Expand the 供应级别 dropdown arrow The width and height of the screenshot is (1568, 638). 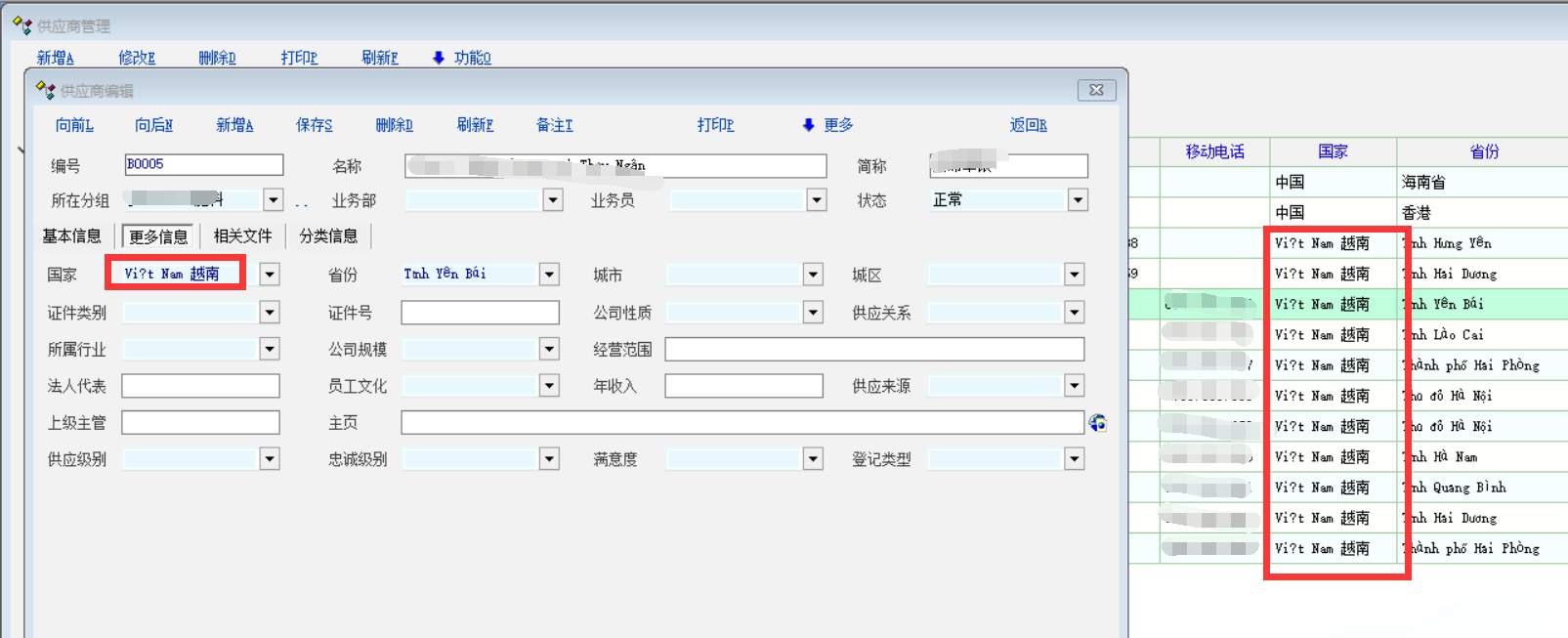tap(270, 459)
